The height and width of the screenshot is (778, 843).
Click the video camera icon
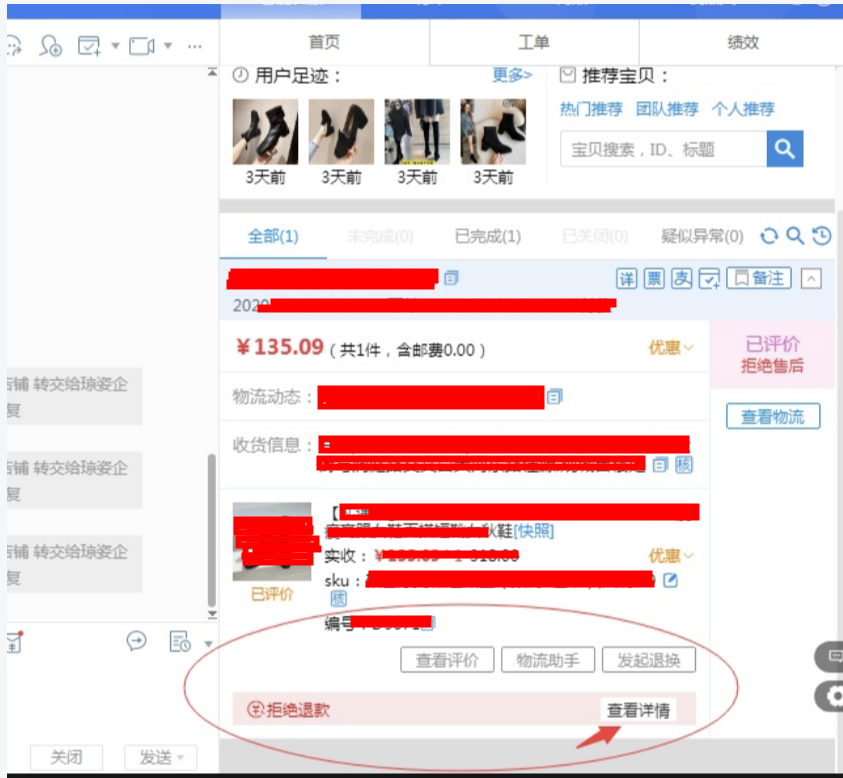(142, 46)
